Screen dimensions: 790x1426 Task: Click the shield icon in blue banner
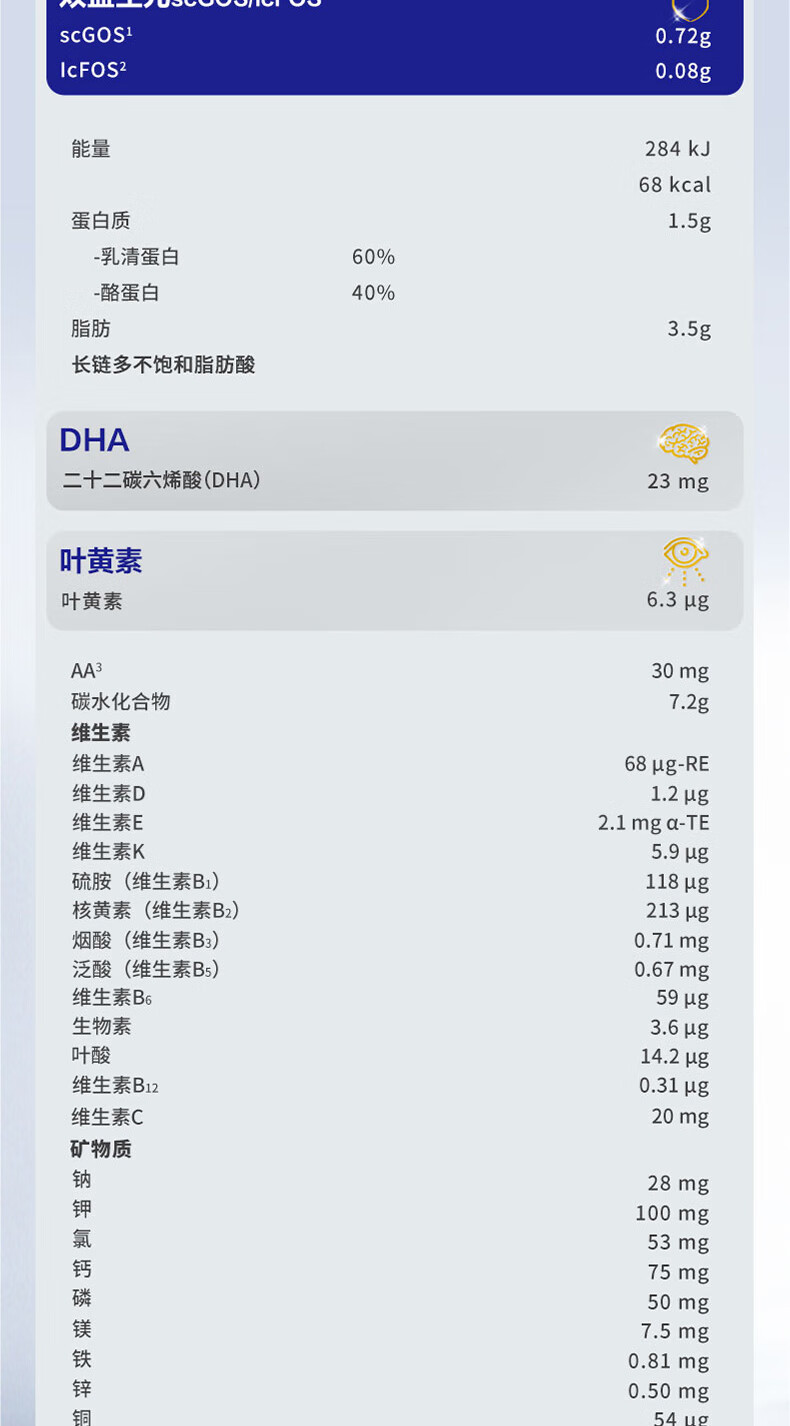(689, 9)
